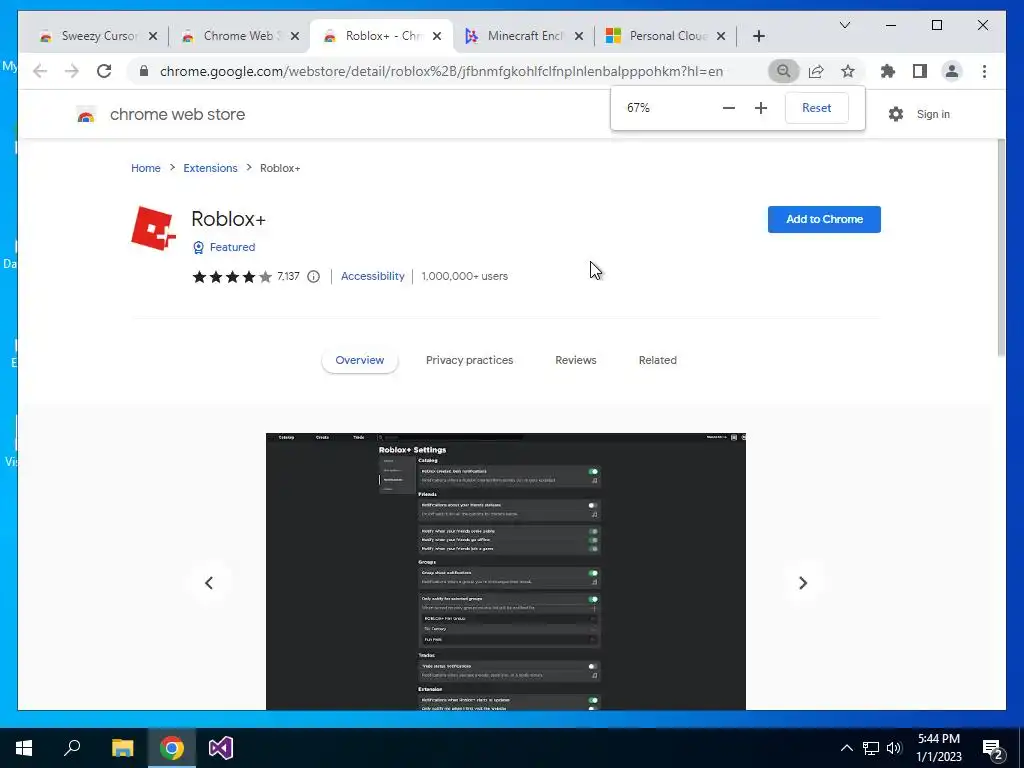
Task: Open Visual Studio from taskbar
Action: tap(221, 748)
